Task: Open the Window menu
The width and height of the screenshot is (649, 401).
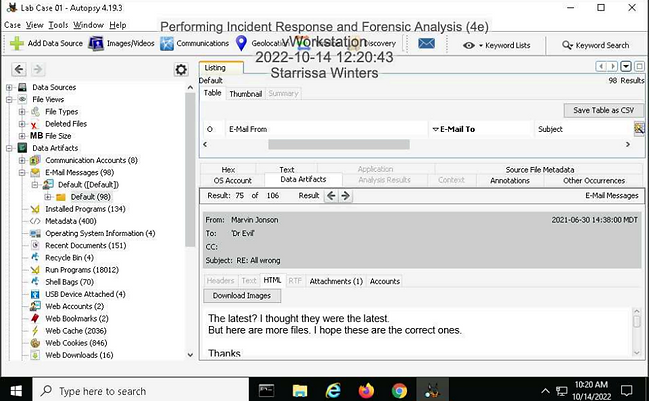Action: [89, 25]
